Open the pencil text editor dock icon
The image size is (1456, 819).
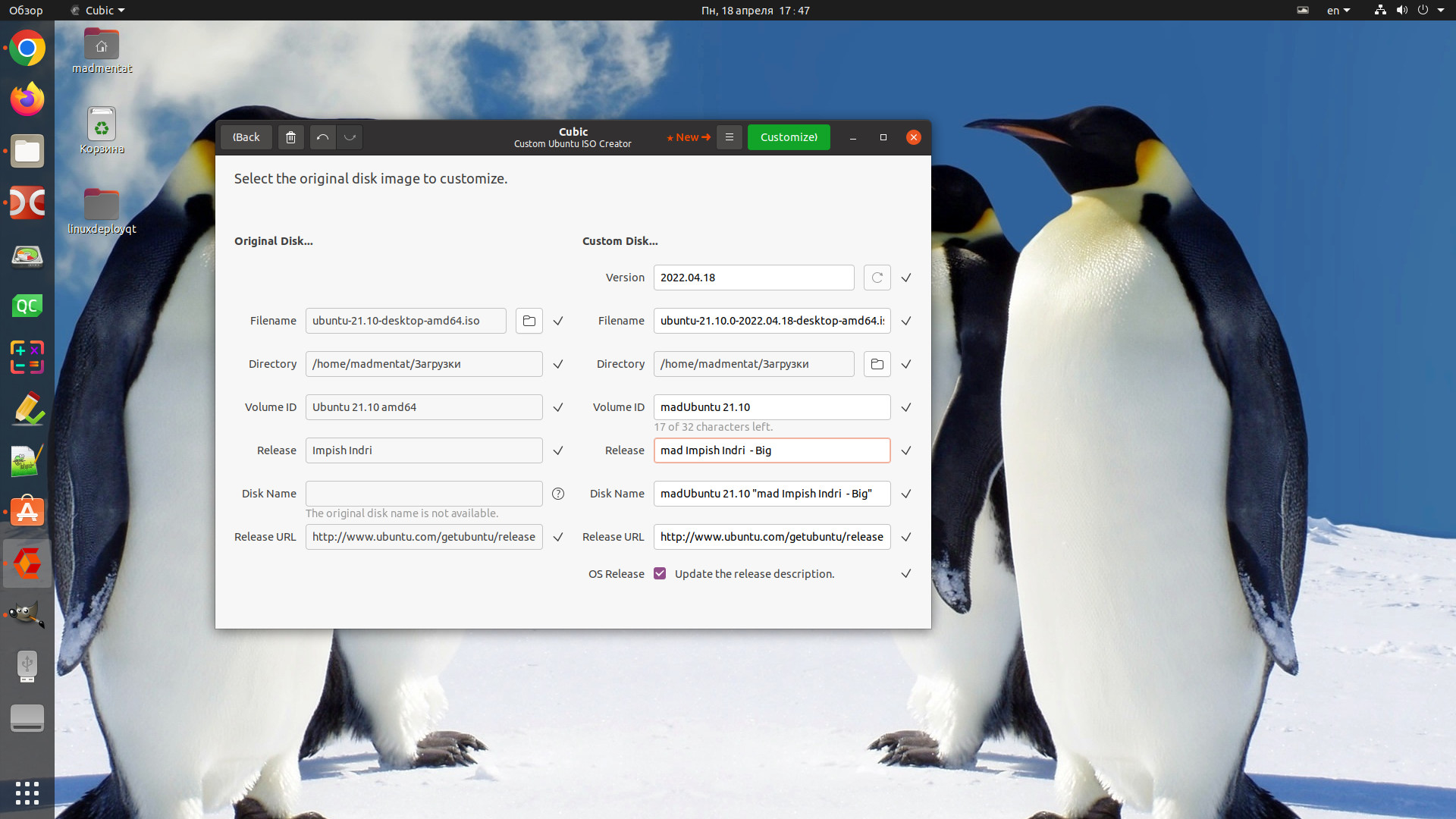coord(27,409)
